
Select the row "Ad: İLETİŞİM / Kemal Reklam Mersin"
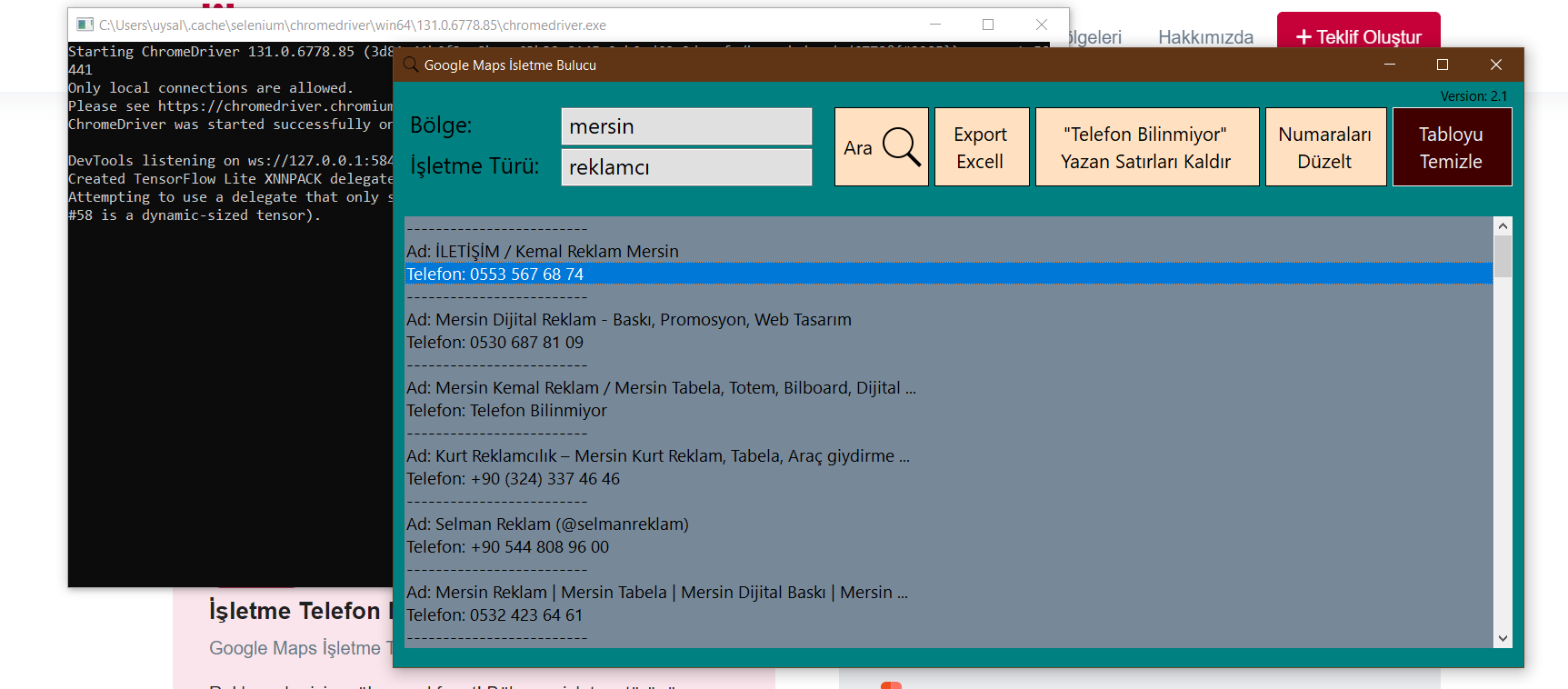(x=948, y=251)
